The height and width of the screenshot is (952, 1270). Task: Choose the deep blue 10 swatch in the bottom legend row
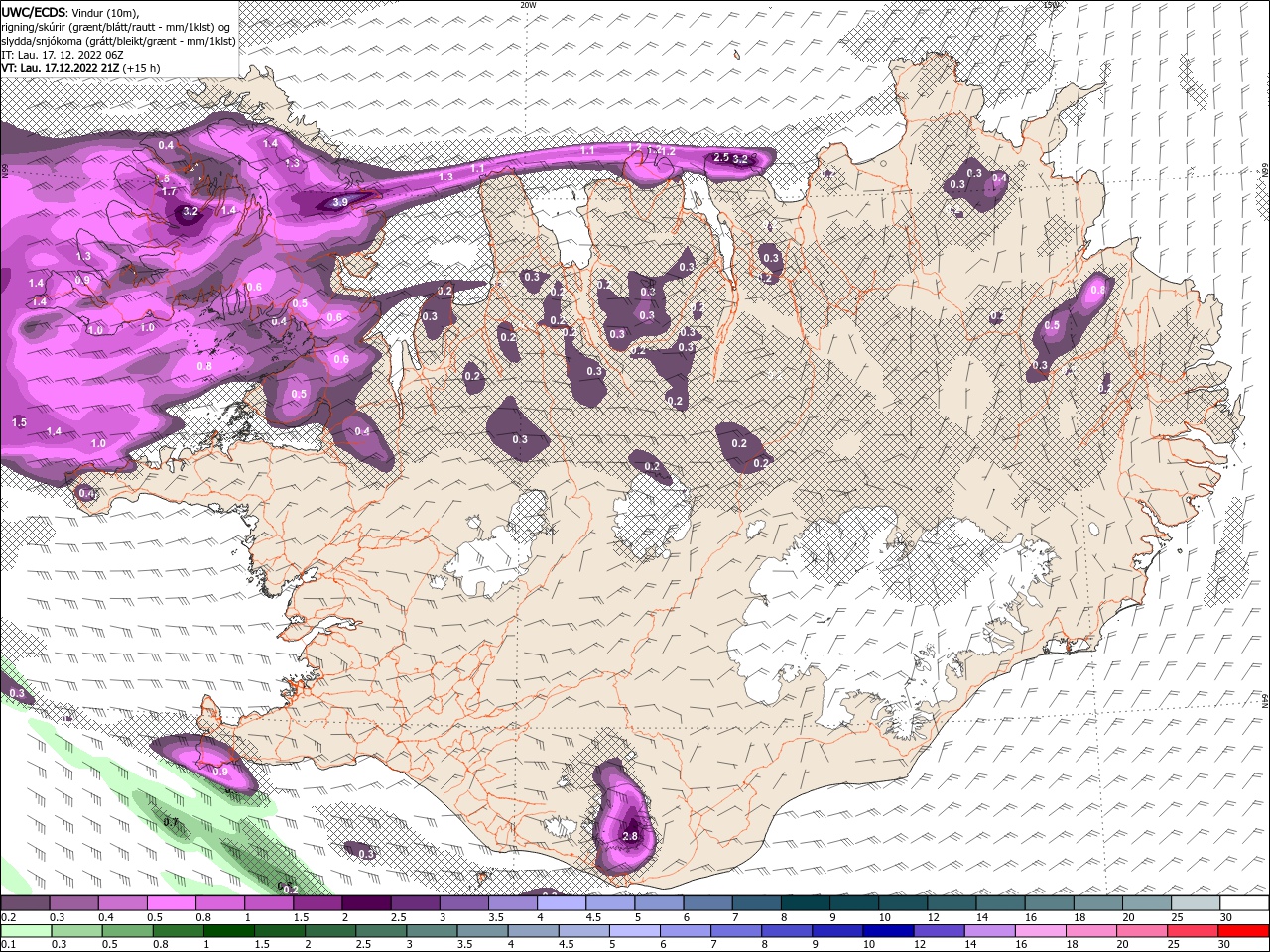click(x=888, y=931)
